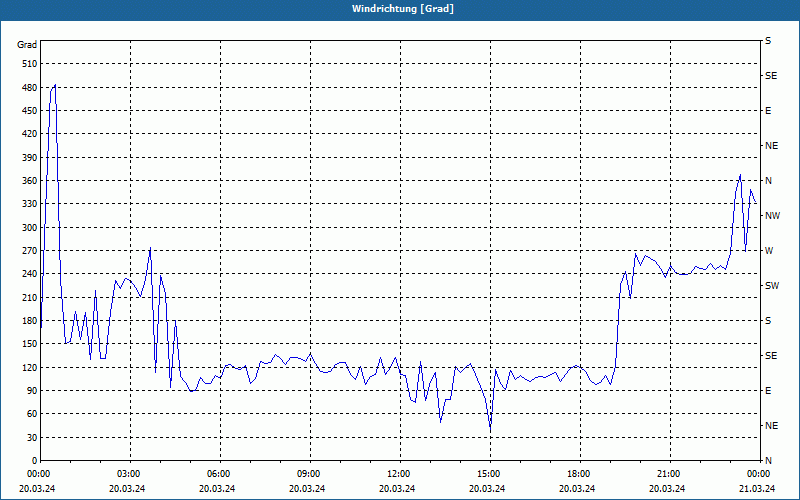Click the NW compass direction label
The height and width of the screenshot is (500, 800).
[772, 216]
